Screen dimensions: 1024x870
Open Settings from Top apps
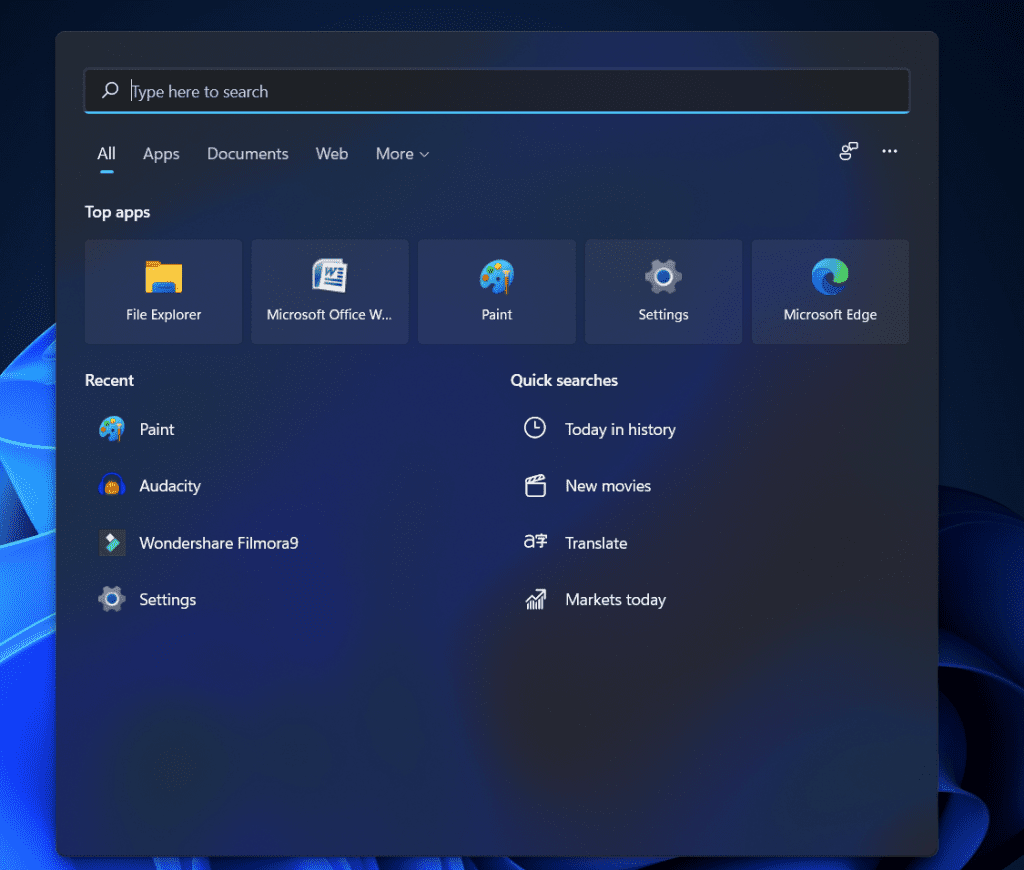coord(662,290)
